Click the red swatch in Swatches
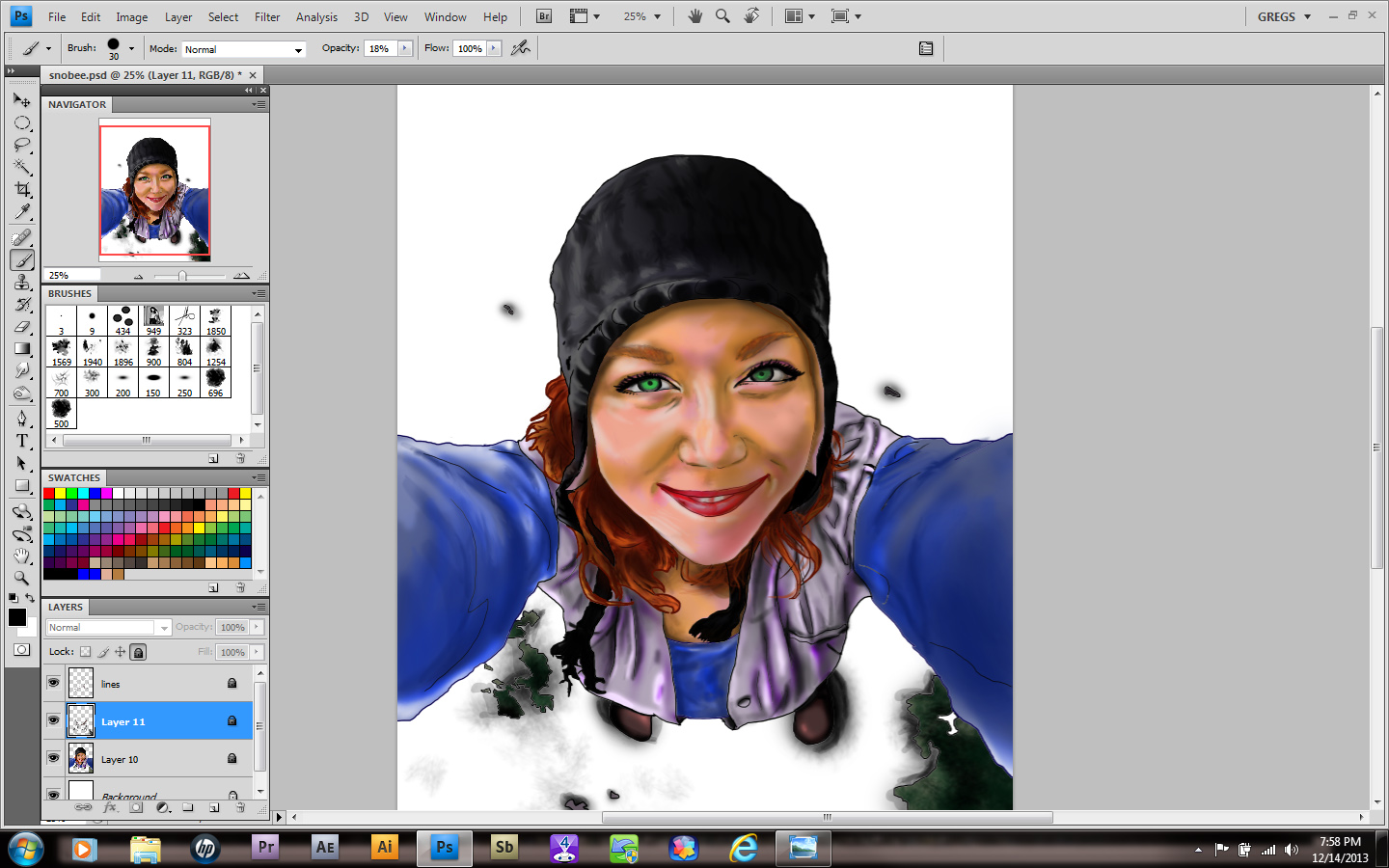 tap(49, 493)
